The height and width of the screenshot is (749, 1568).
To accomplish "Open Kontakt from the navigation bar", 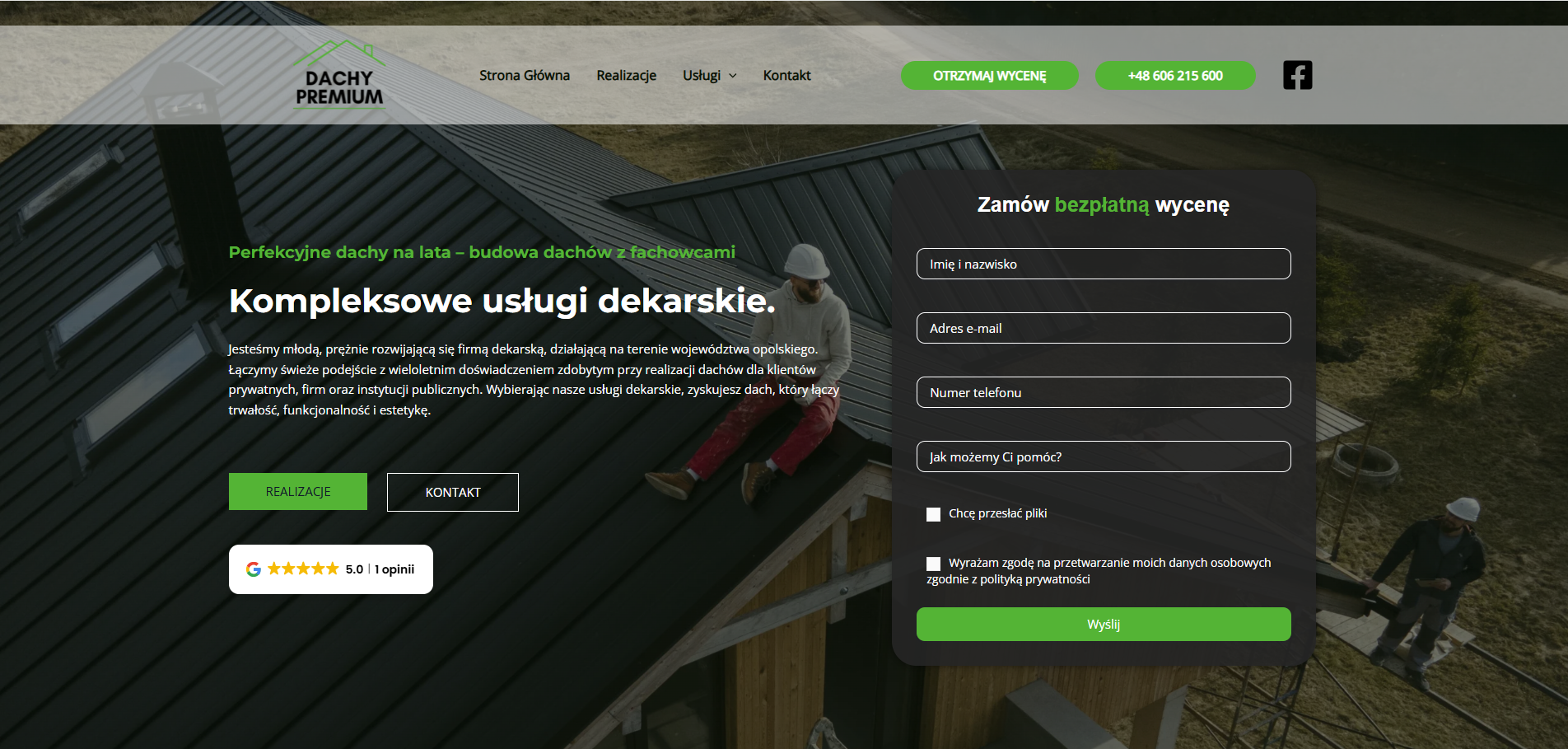I will (x=786, y=75).
